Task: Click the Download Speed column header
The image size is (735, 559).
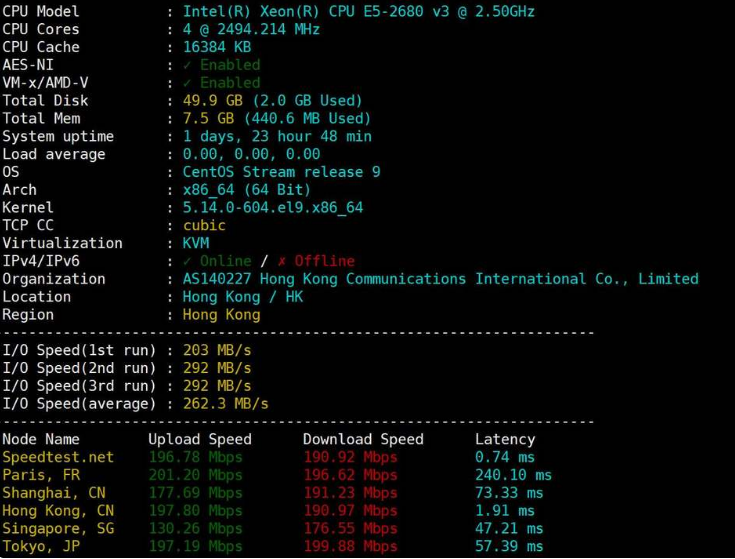Action: click(363, 439)
